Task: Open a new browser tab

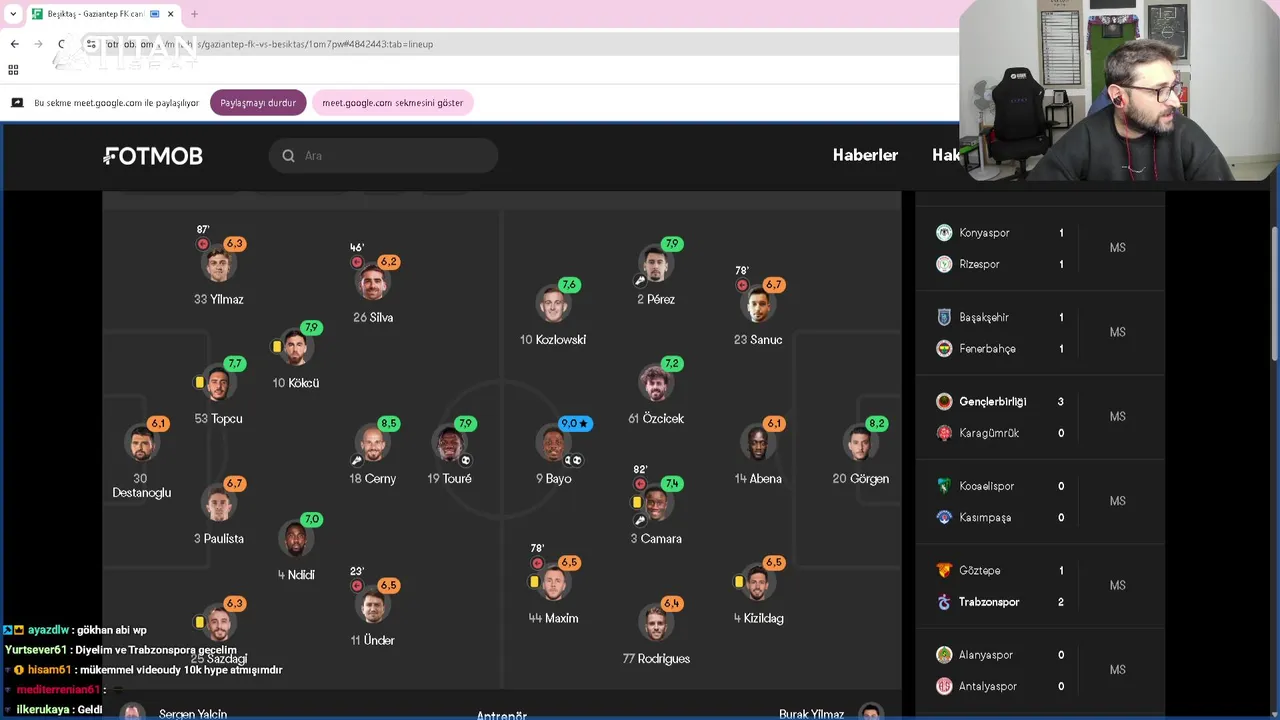Action: click(194, 14)
